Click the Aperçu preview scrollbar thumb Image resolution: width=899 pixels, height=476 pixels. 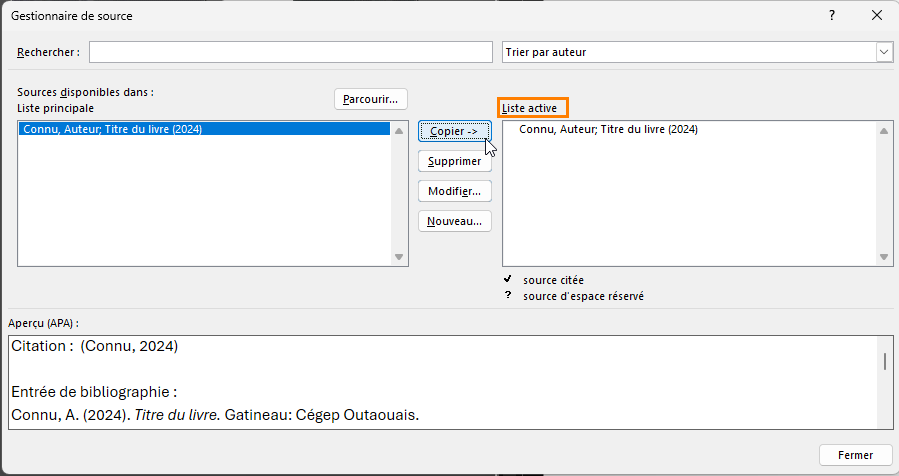[x=884, y=361]
